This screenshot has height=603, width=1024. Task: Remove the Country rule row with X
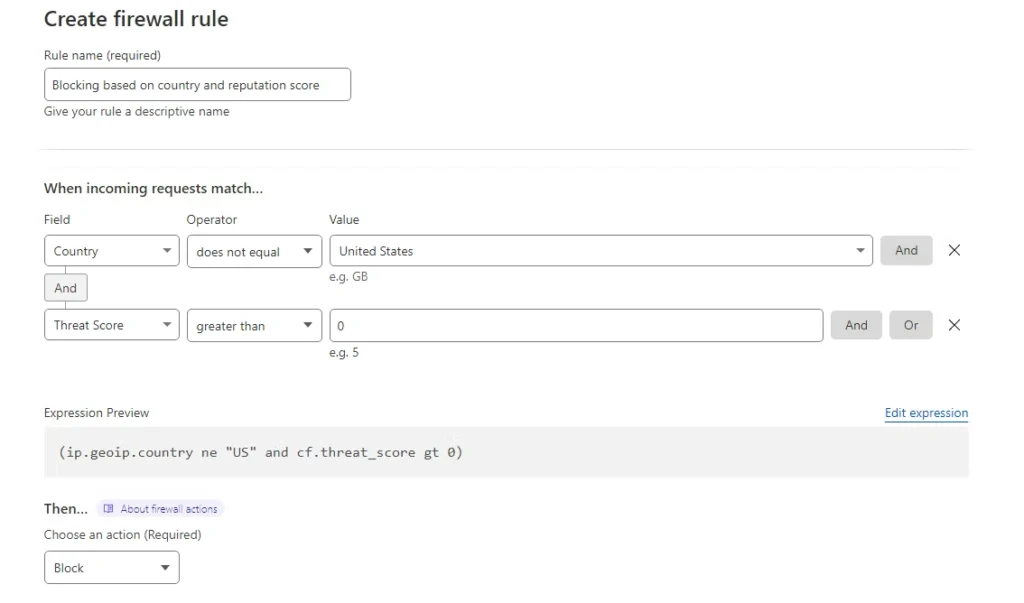coord(953,251)
